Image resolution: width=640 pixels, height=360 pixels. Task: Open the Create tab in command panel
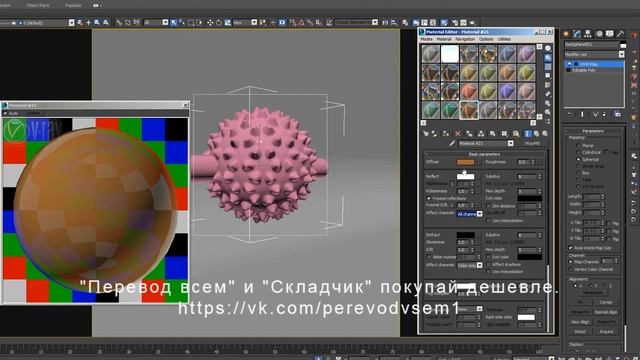[567, 34]
